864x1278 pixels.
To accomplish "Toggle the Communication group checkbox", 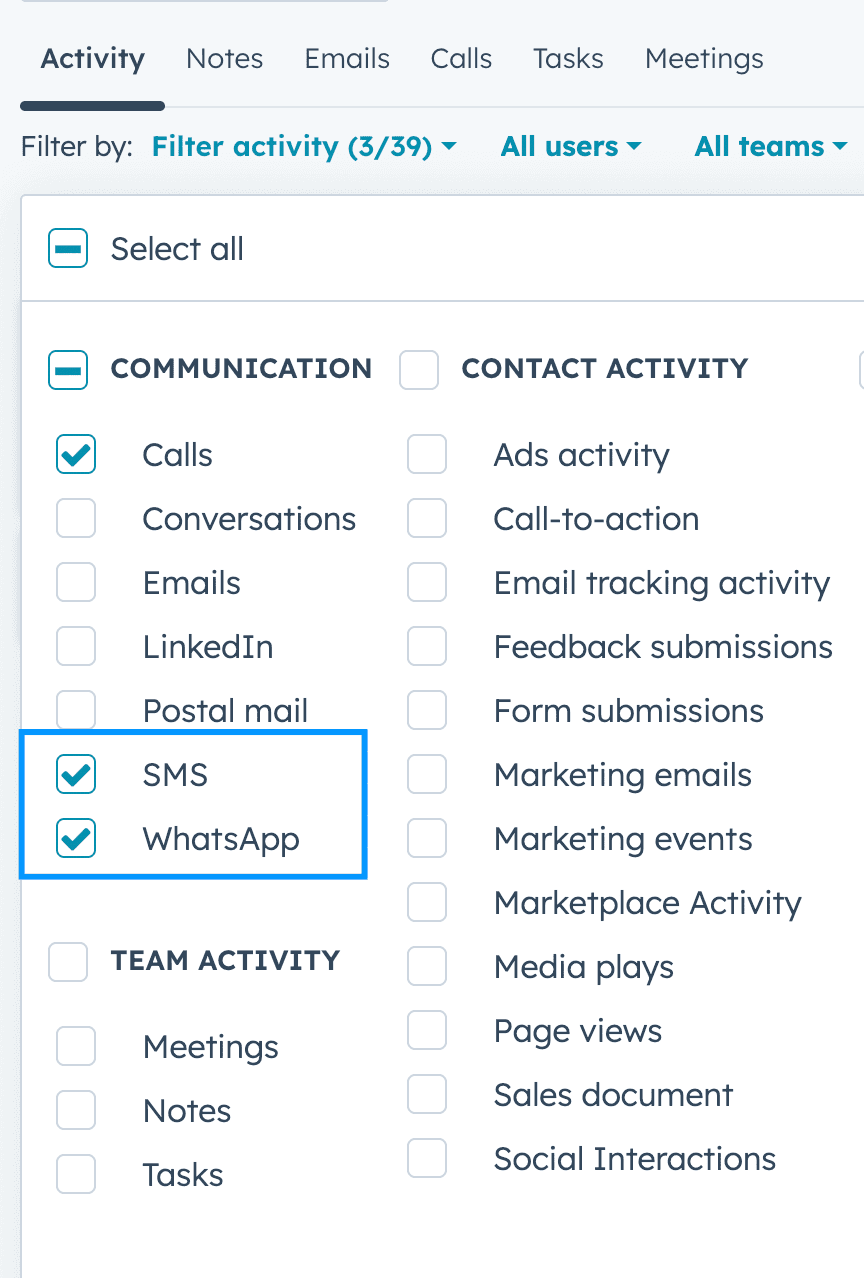I will [x=68, y=369].
